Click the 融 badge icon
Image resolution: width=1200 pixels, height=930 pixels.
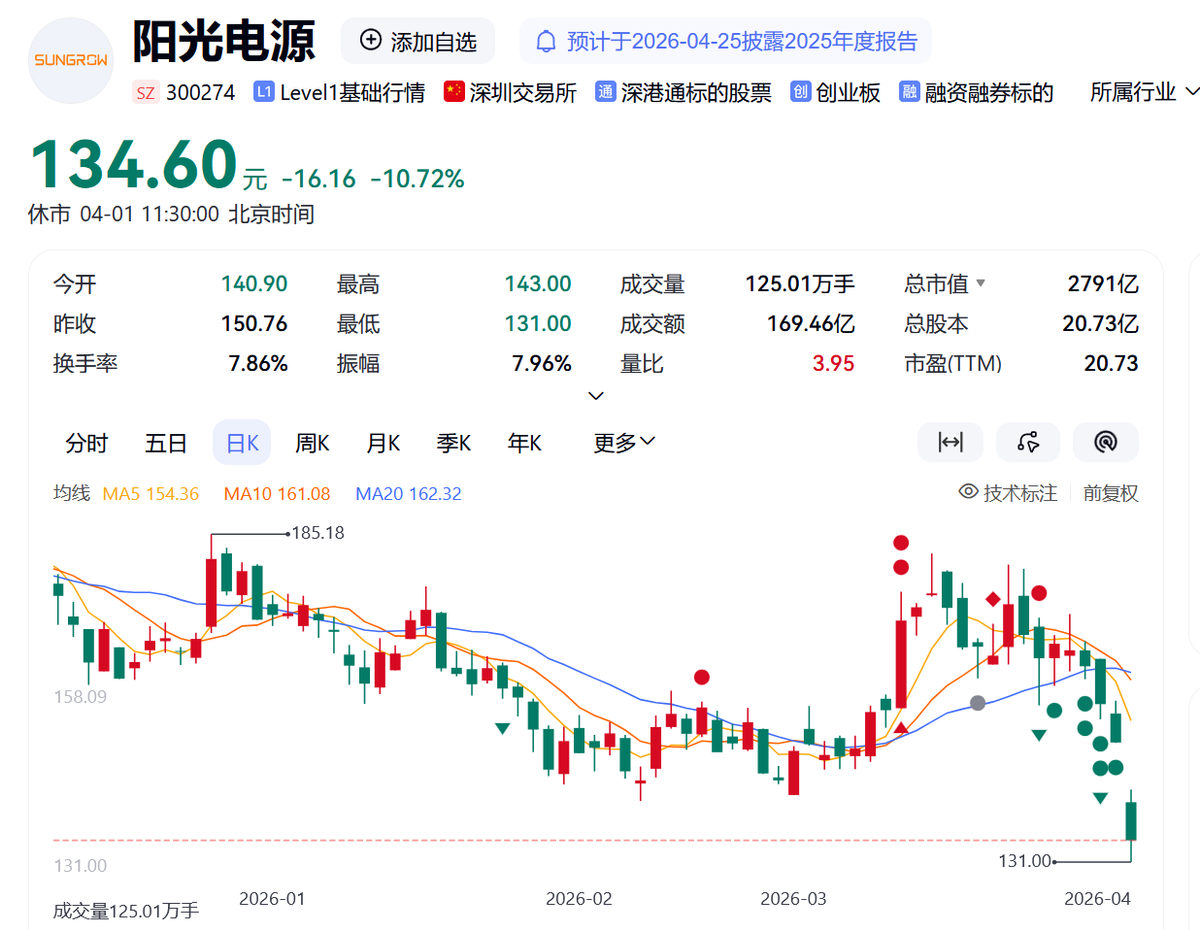[x=909, y=93]
